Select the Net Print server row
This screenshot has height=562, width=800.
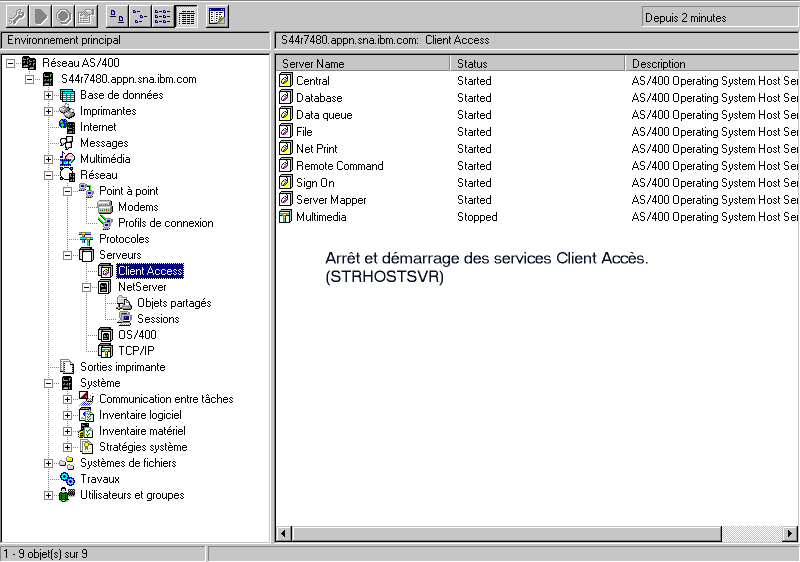point(538,148)
